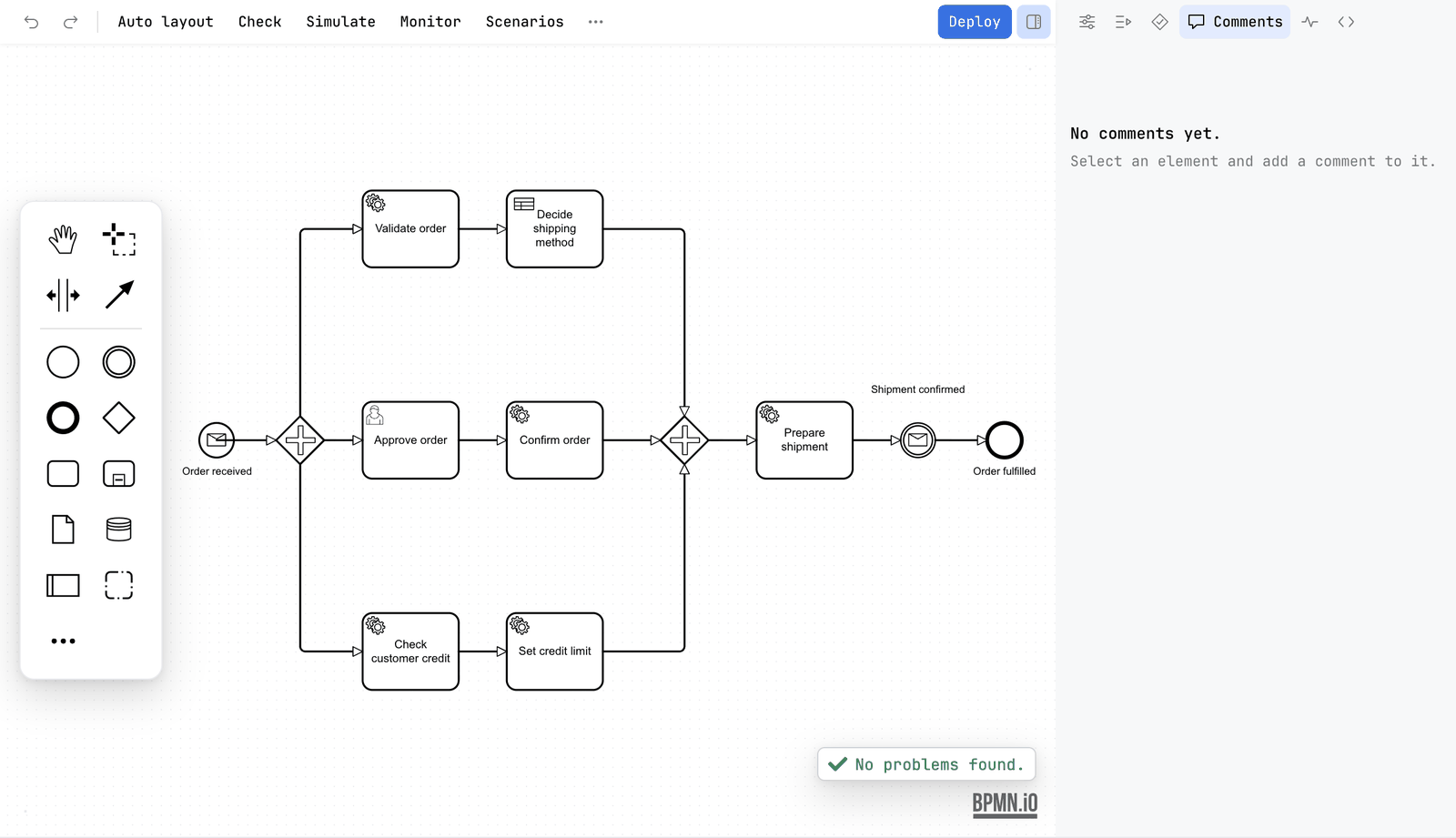Activate the Lasso selection tool
Screen dimensions: 1456x838
(119, 239)
